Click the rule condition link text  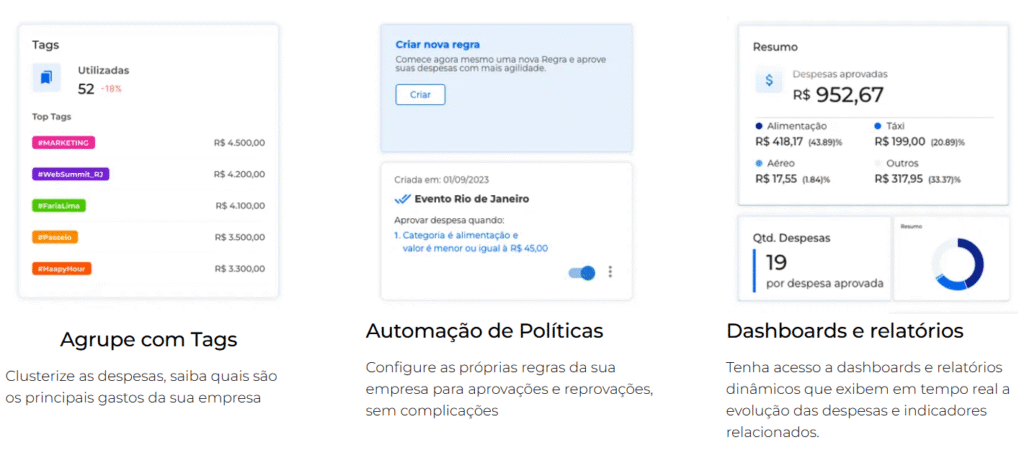click(470, 242)
